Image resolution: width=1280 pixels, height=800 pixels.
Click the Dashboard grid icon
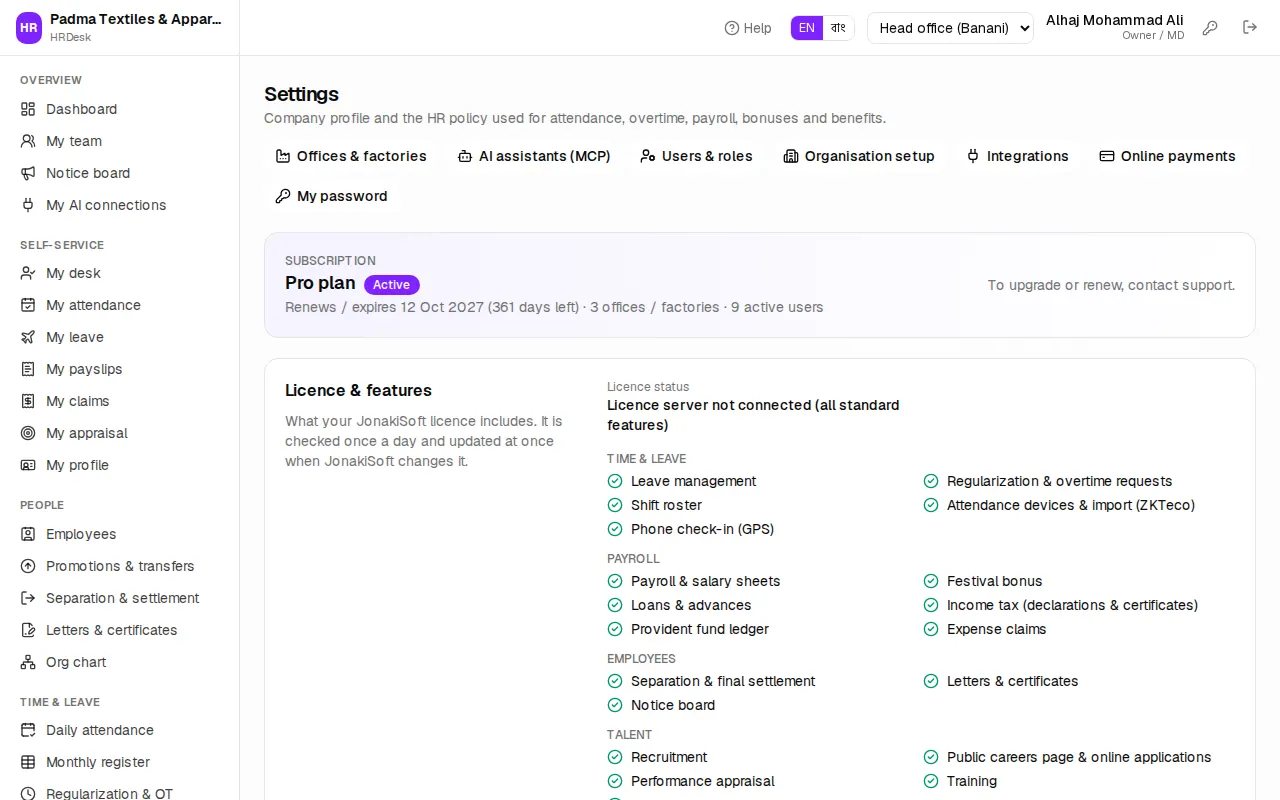coord(28,109)
